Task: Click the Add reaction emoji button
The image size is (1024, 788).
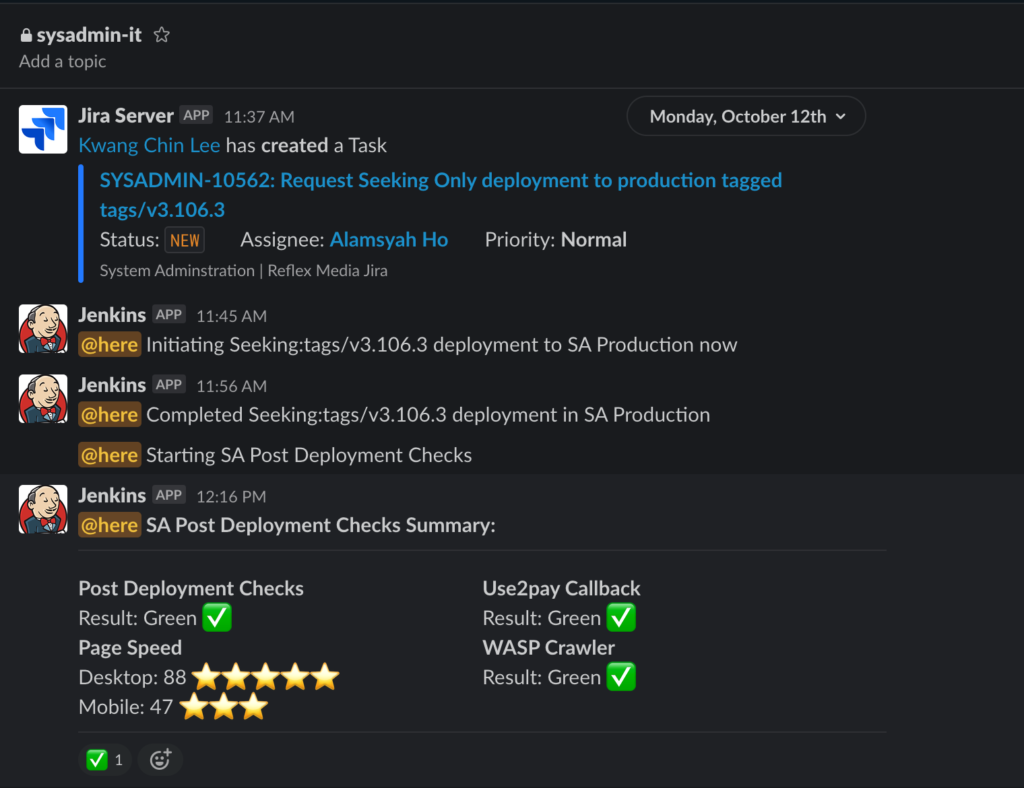Action: [160, 760]
